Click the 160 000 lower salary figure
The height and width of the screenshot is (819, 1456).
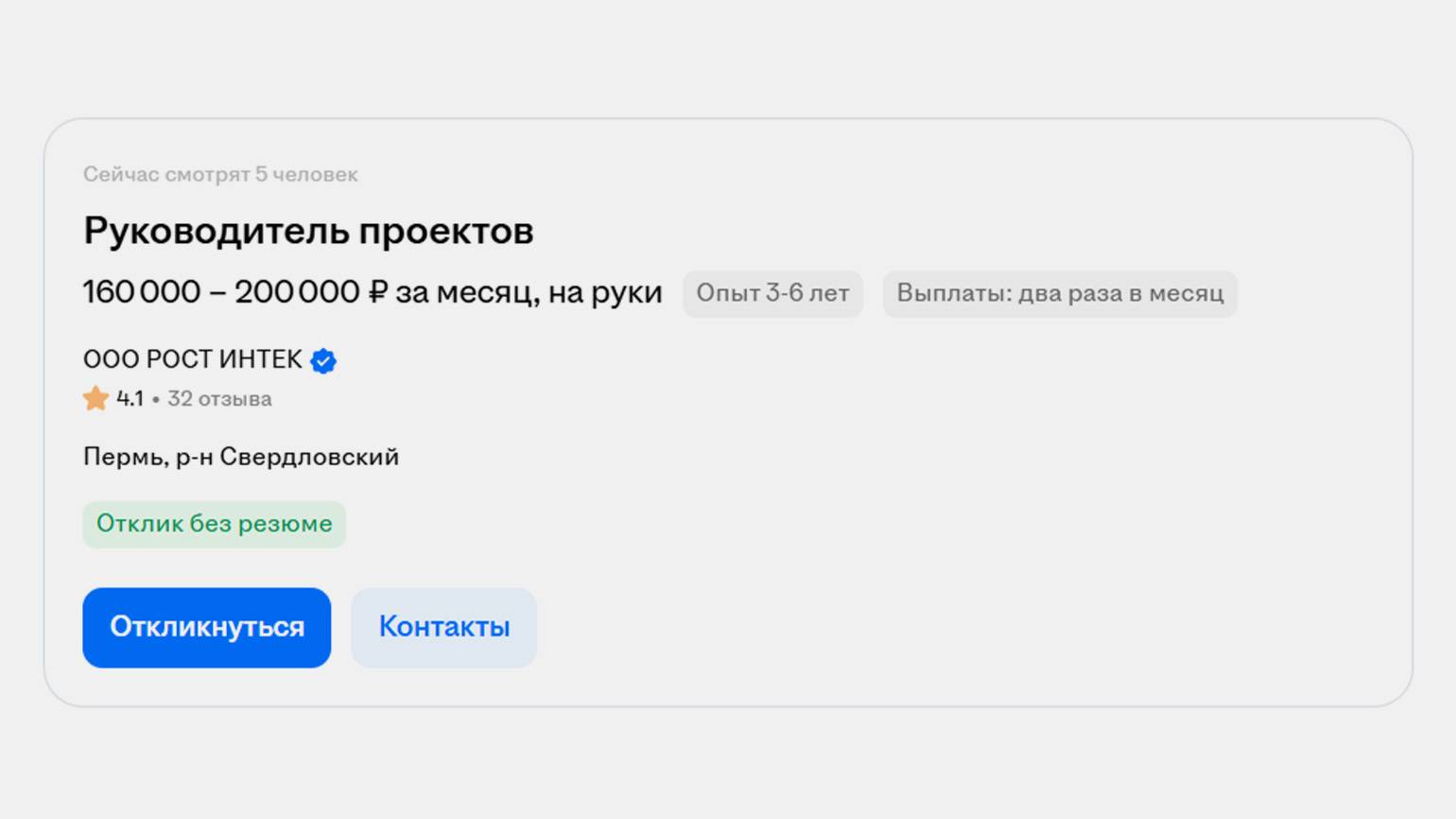point(142,293)
